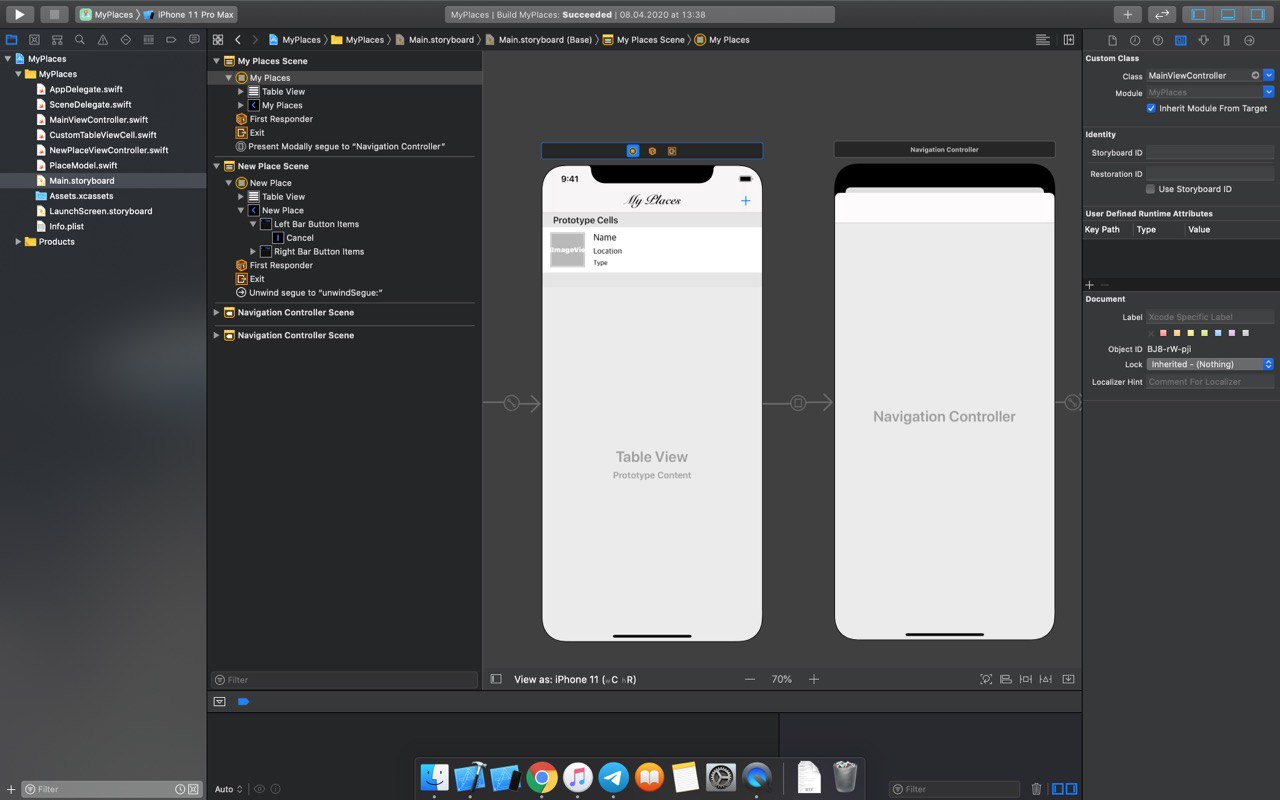Open Telegram from the Dock
The height and width of the screenshot is (800, 1280).
[614, 777]
